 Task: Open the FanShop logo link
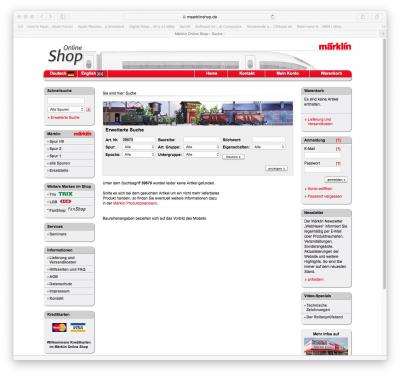pyautogui.click(x=77, y=209)
